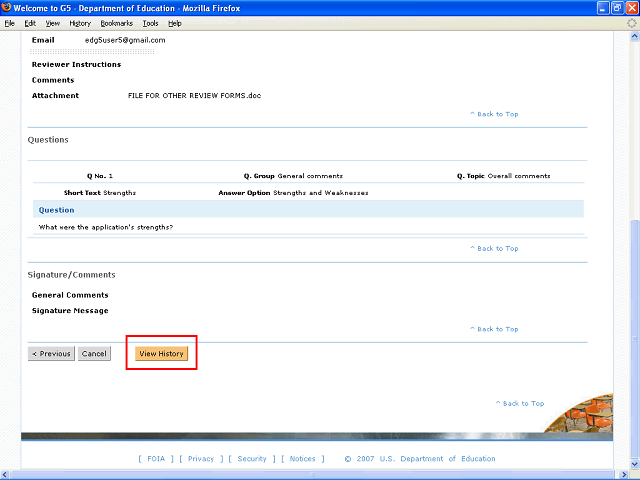Screen dimensions: 640x480
Task: Click Back to Top below the question
Action: [494, 249]
